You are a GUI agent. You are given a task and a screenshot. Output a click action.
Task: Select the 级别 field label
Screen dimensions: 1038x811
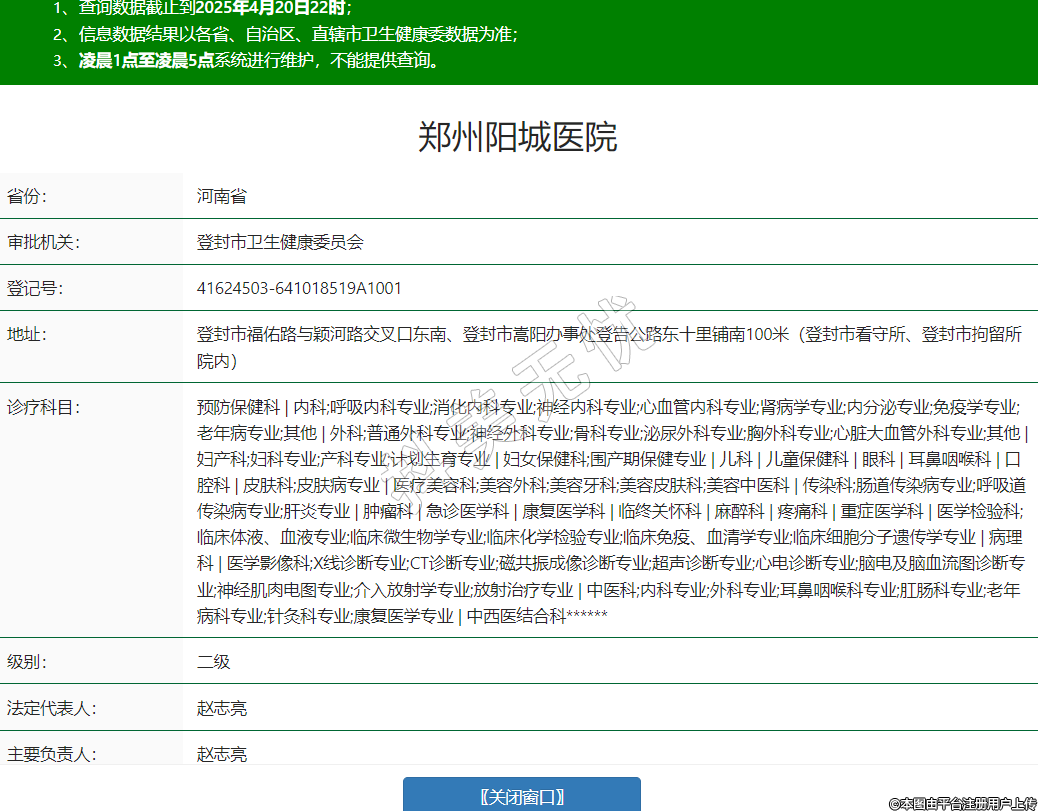pyautogui.click(x=27, y=662)
